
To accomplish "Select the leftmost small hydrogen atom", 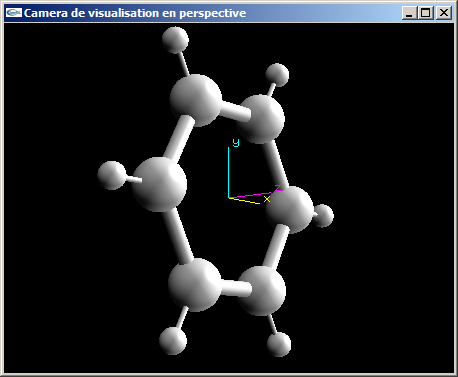I will [112, 175].
